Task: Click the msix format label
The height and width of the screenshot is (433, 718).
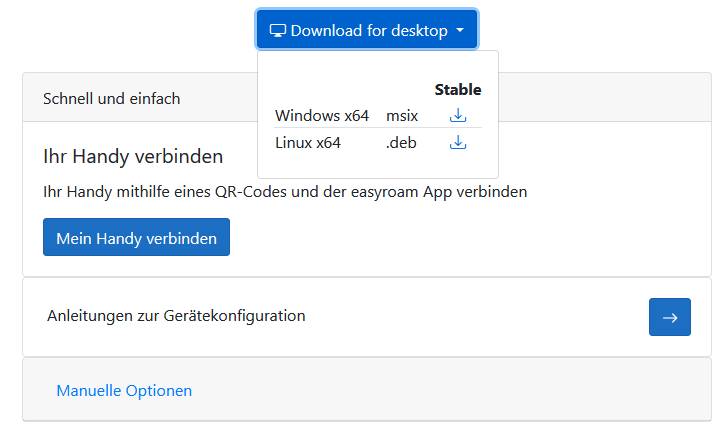Action: 402,116
